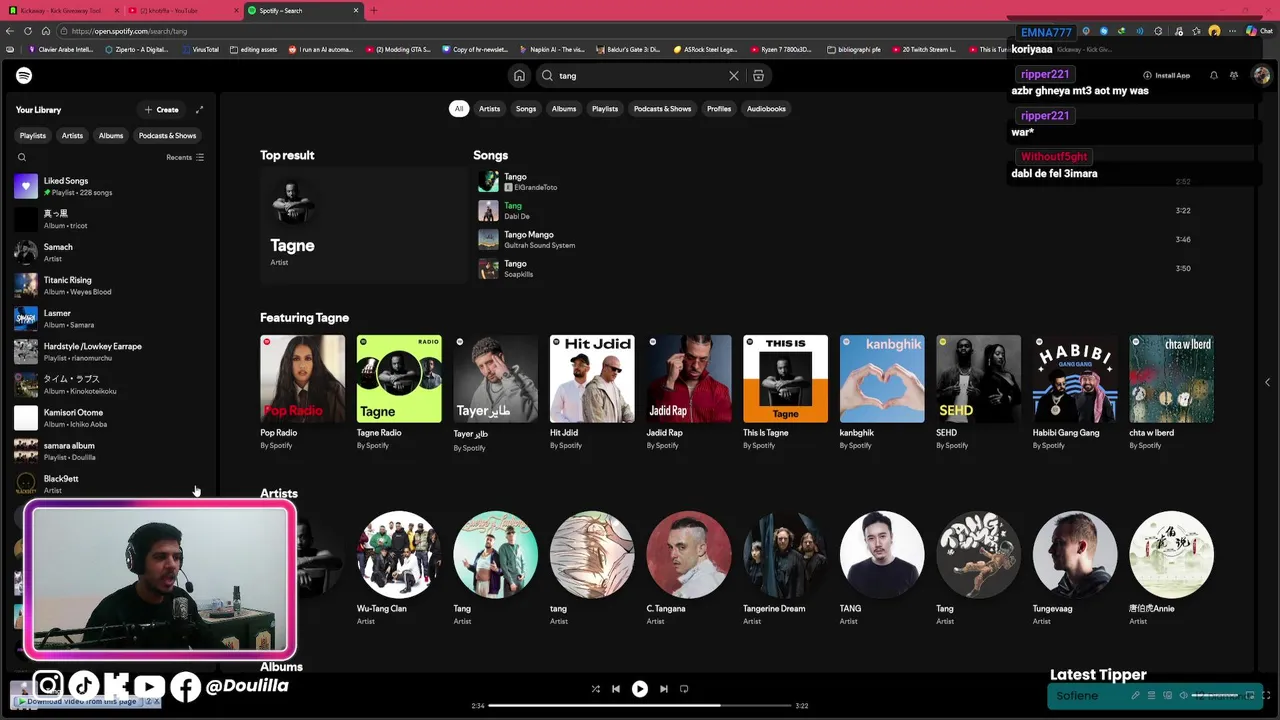The width and height of the screenshot is (1280, 720).
Task: Open the SEHD playlist card
Action: (x=978, y=393)
